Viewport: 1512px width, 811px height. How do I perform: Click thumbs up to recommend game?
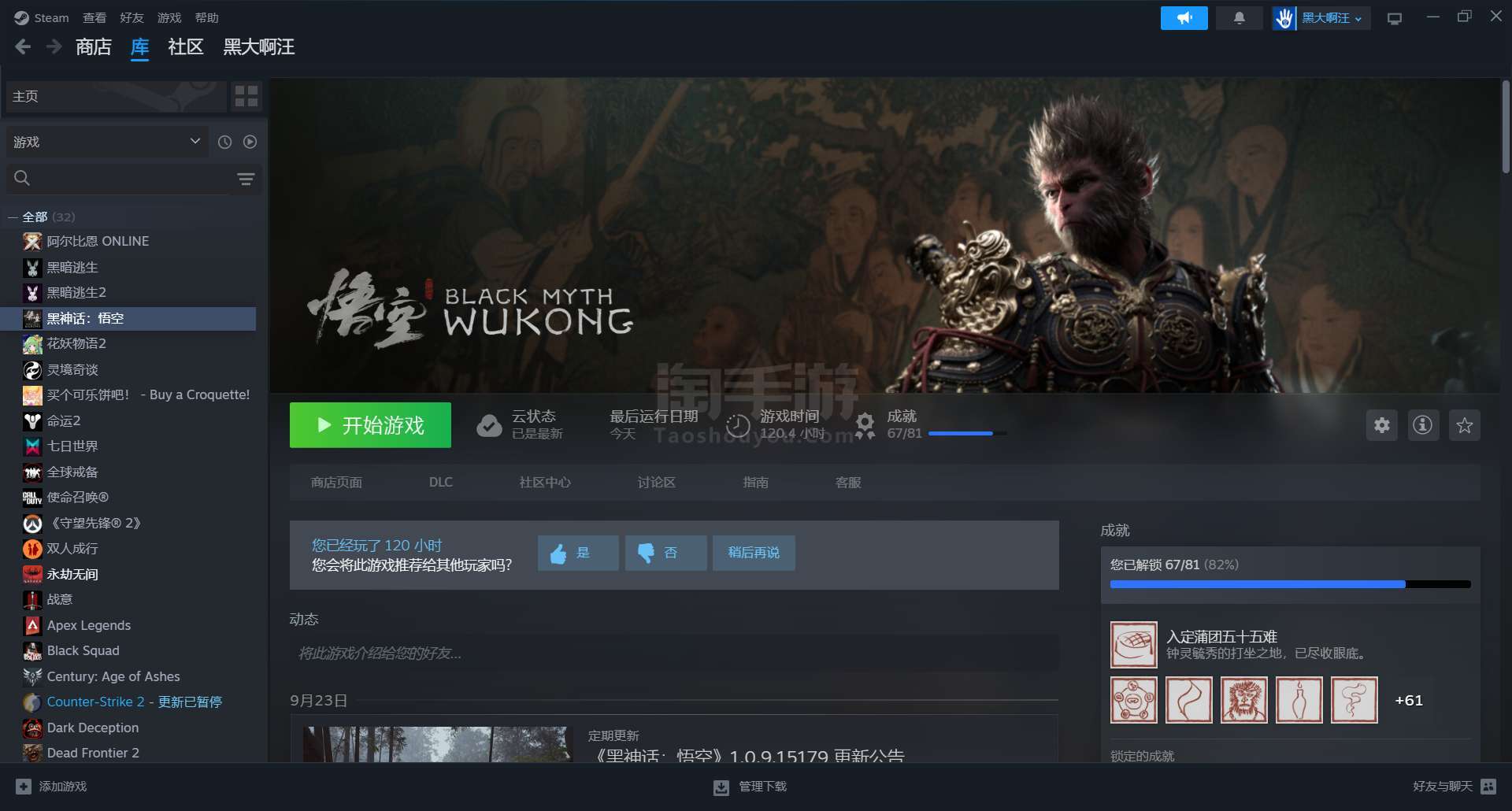577,553
